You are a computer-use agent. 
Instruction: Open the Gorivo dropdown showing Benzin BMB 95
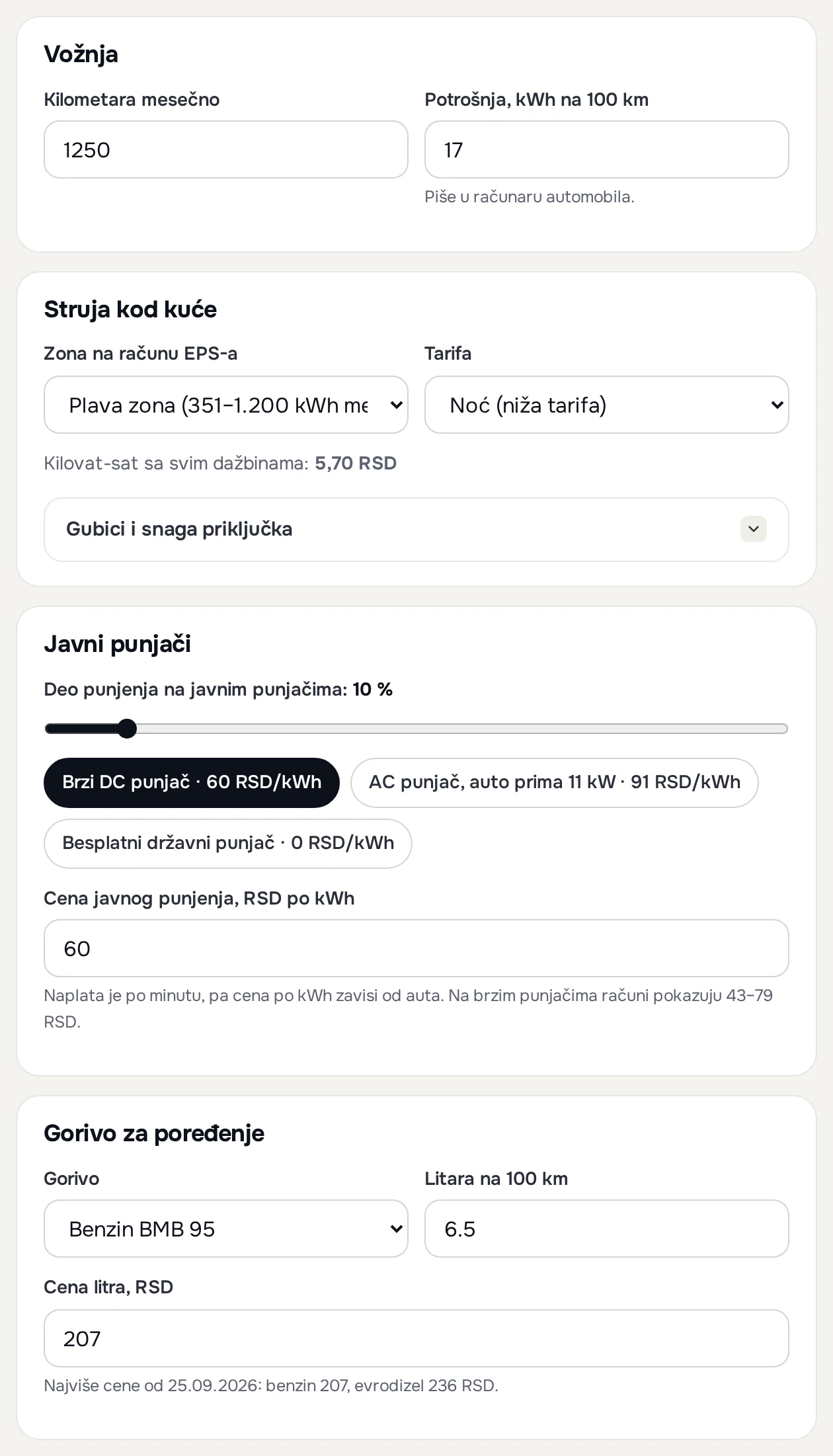coord(226,1229)
